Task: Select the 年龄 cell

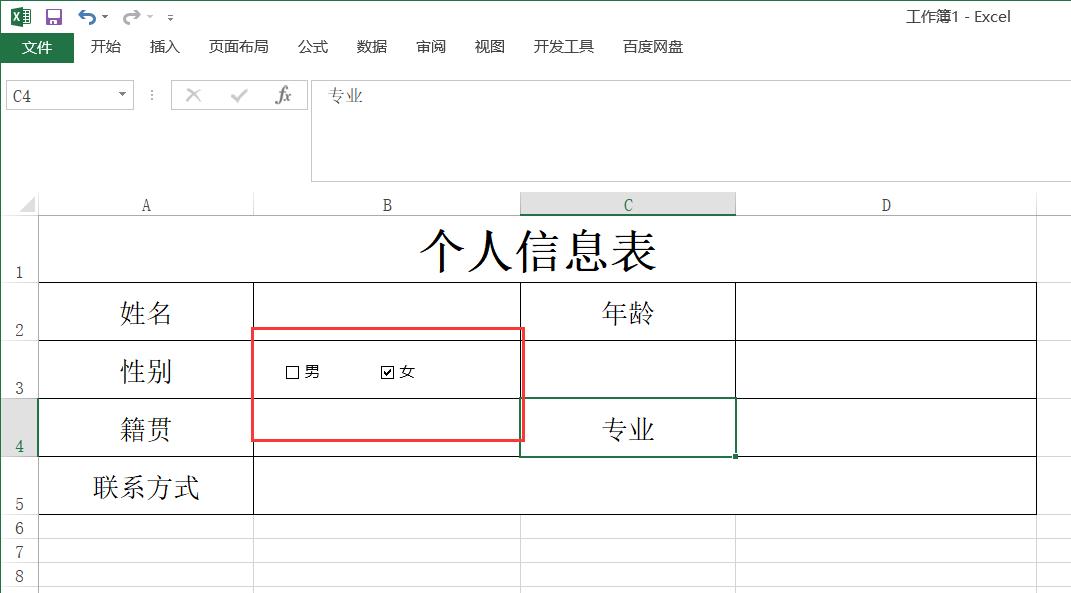Action: pos(628,312)
